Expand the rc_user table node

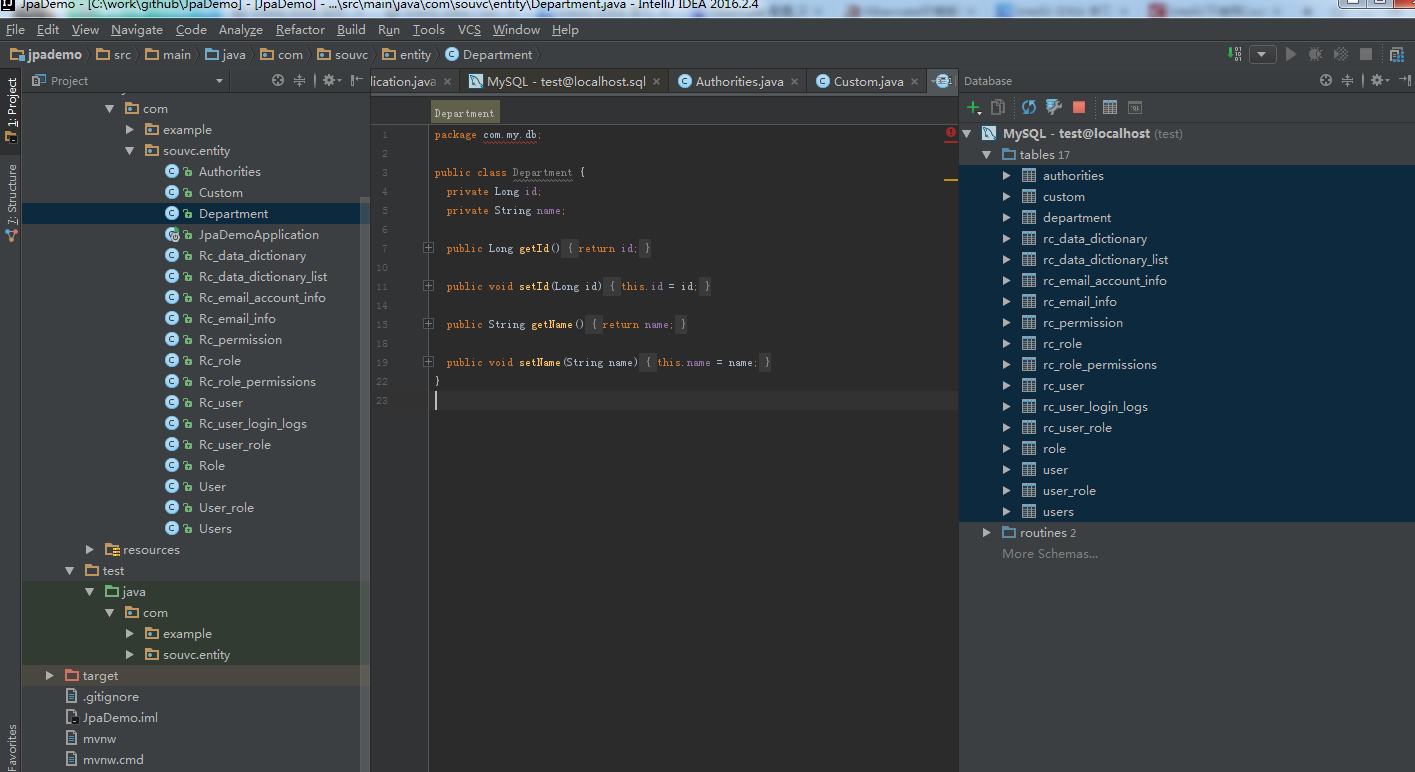click(x=1007, y=386)
